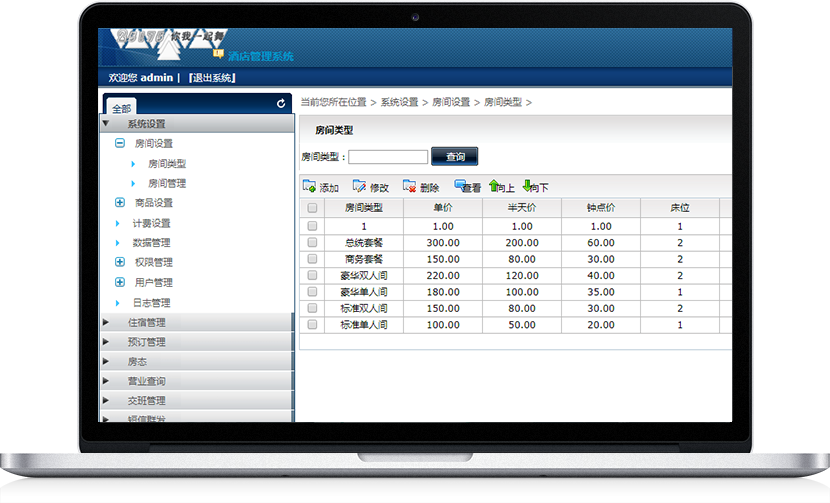Check the box for 总统套餐 row

312,243
